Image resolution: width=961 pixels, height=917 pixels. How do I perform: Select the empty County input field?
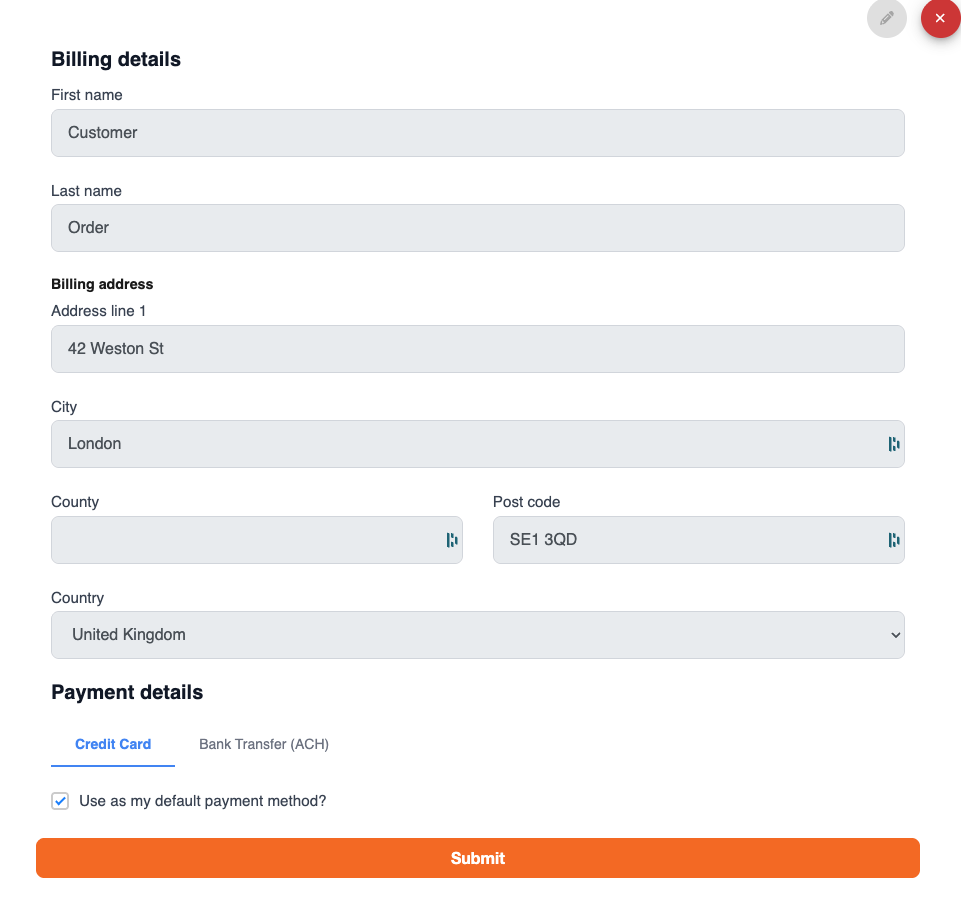245,540
